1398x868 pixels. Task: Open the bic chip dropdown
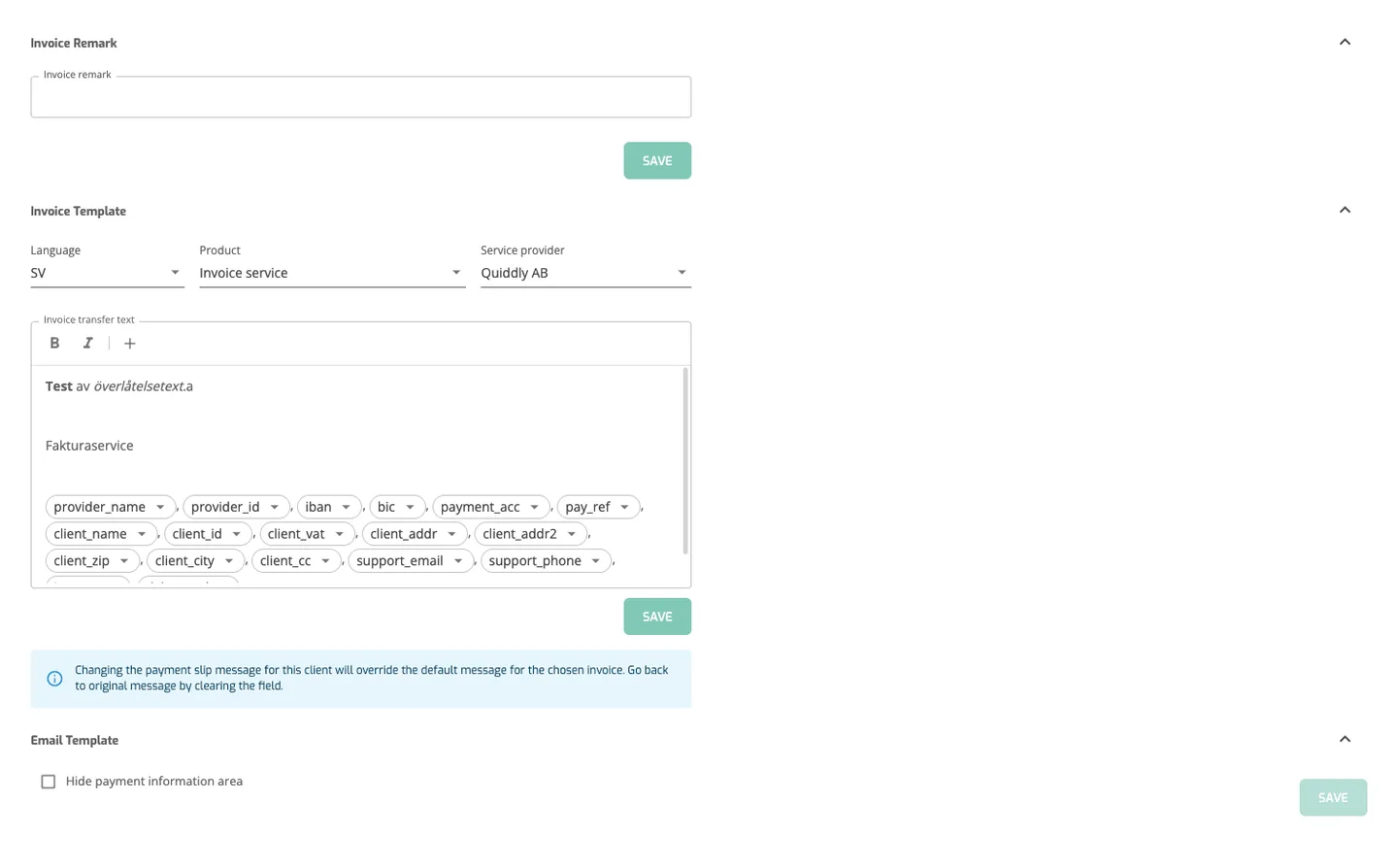tap(410, 507)
